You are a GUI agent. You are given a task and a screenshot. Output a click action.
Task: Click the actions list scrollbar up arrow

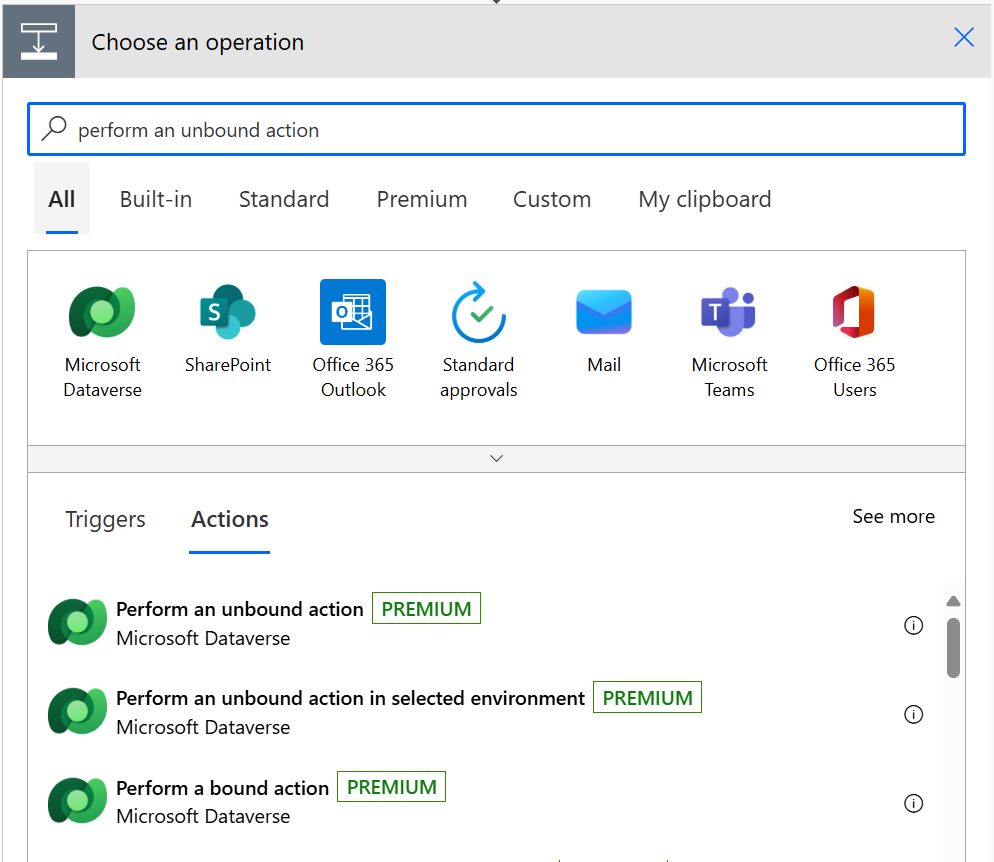coord(953,601)
